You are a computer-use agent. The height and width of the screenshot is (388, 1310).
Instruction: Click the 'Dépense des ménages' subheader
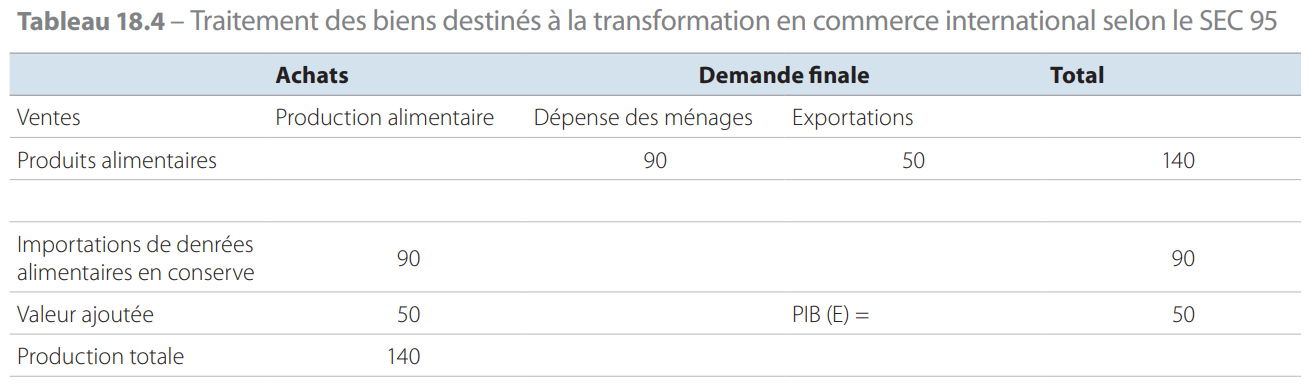pyautogui.click(x=643, y=117)
